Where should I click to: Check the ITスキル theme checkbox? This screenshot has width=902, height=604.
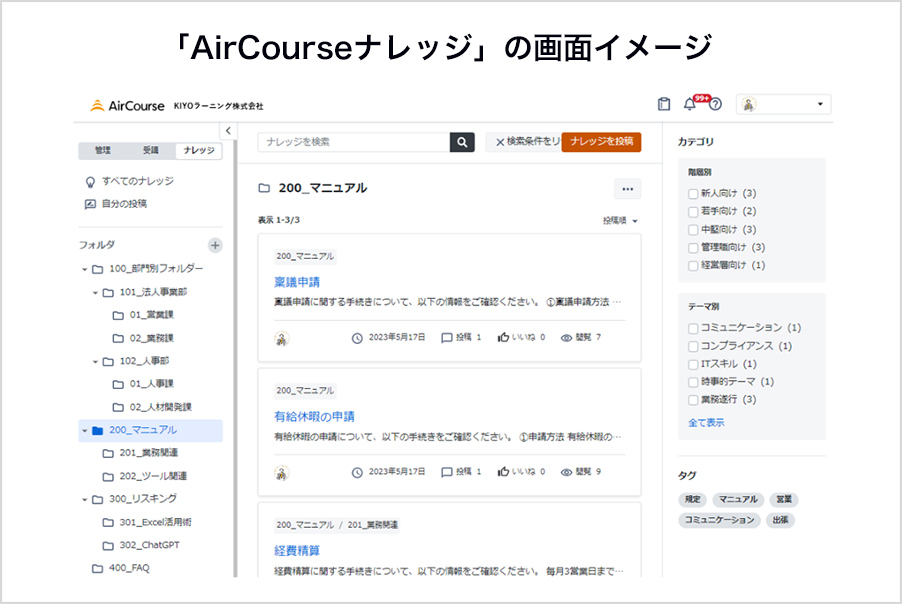(x=693, y=365)
